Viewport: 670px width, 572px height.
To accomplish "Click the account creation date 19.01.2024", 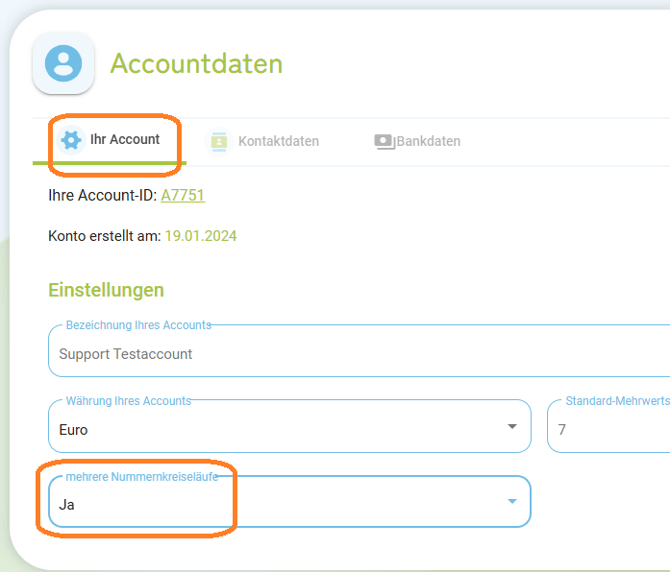I will (201, 237).
